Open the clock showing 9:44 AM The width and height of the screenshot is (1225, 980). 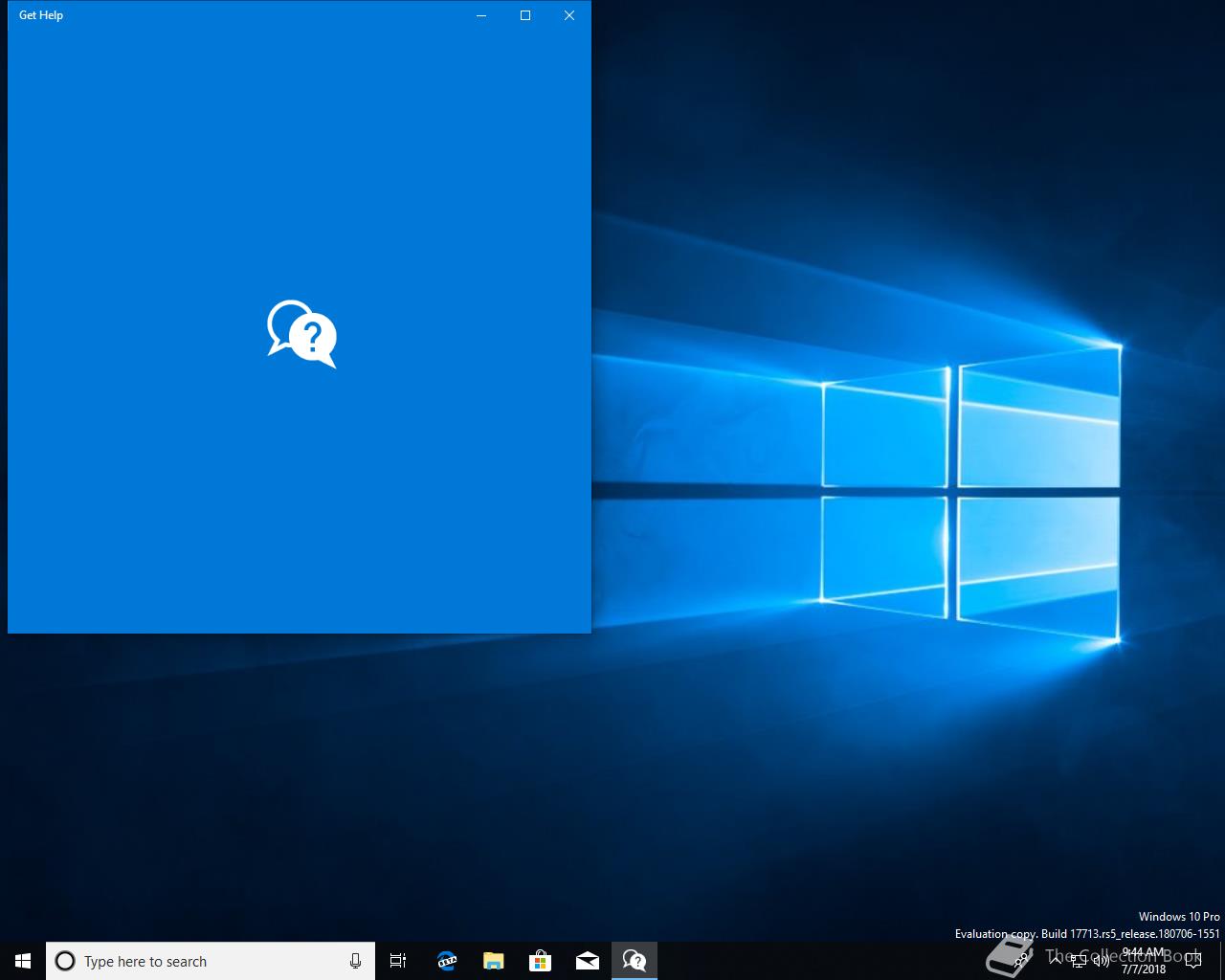tap(1143, 961)
